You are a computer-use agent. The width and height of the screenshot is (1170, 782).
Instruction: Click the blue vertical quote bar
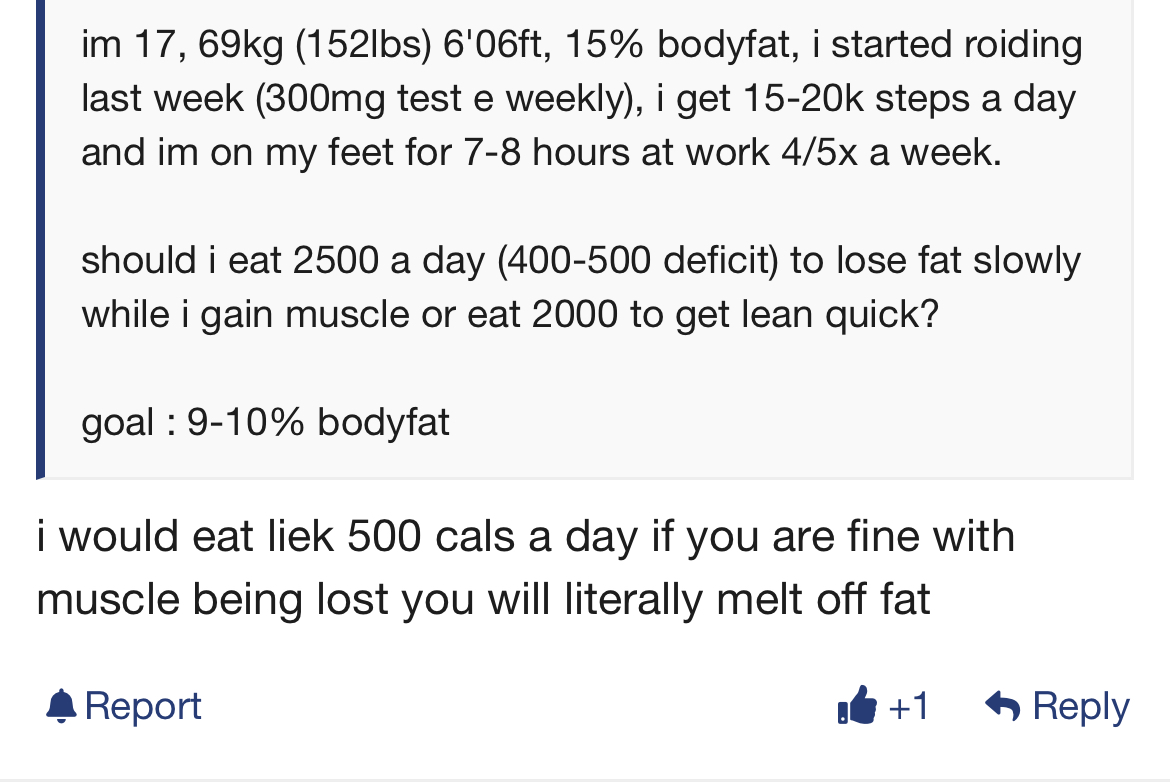pyautogui.click(x=40, y=240)
